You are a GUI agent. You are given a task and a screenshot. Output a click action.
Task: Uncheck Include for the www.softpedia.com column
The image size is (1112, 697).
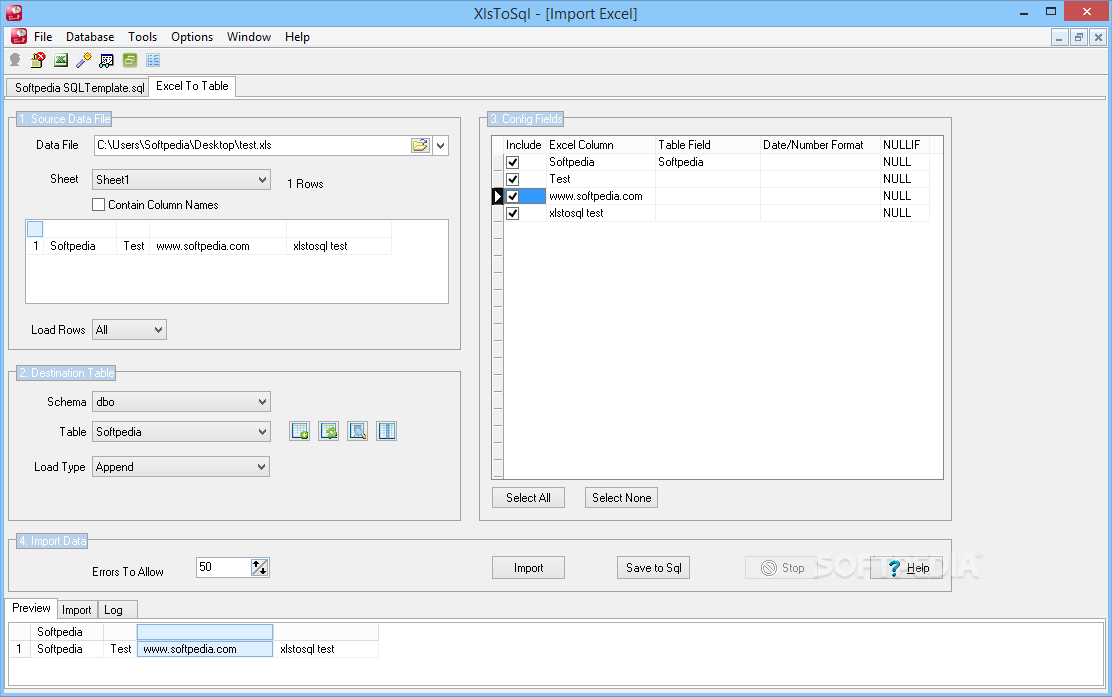[x=513, y=196]
